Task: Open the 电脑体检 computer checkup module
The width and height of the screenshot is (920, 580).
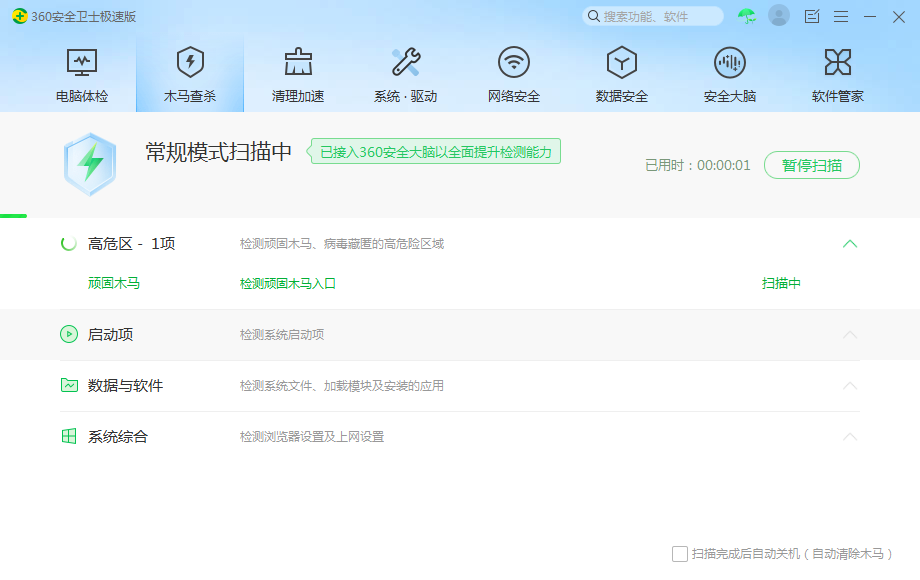Action: (x=82, y=75)
